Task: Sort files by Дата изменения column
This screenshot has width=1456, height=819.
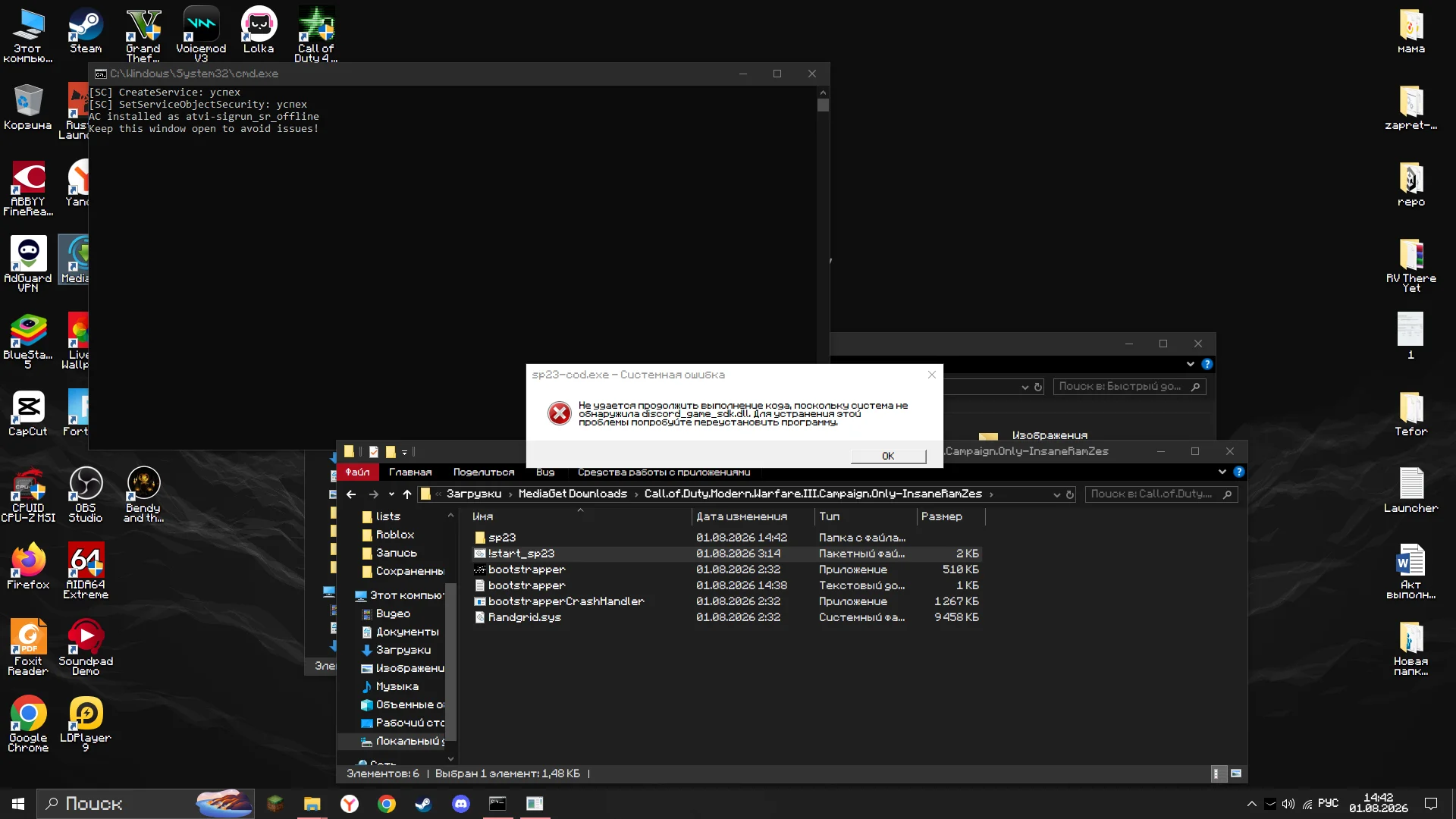Action: pos(753,516)
